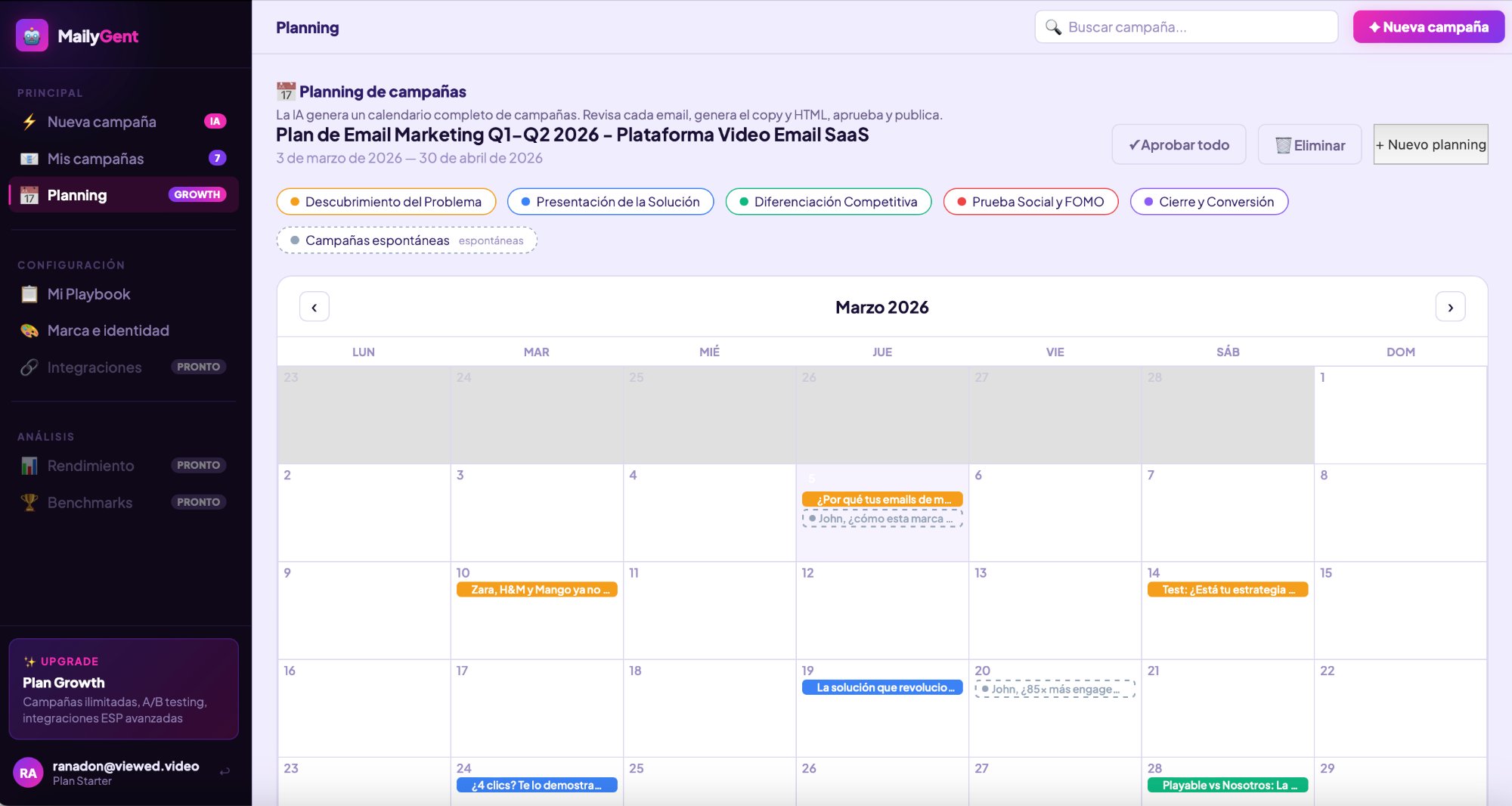Open the 'La solución que revolucio...' event
Screen dimensions: 1512x806
[x=882, y=687]
